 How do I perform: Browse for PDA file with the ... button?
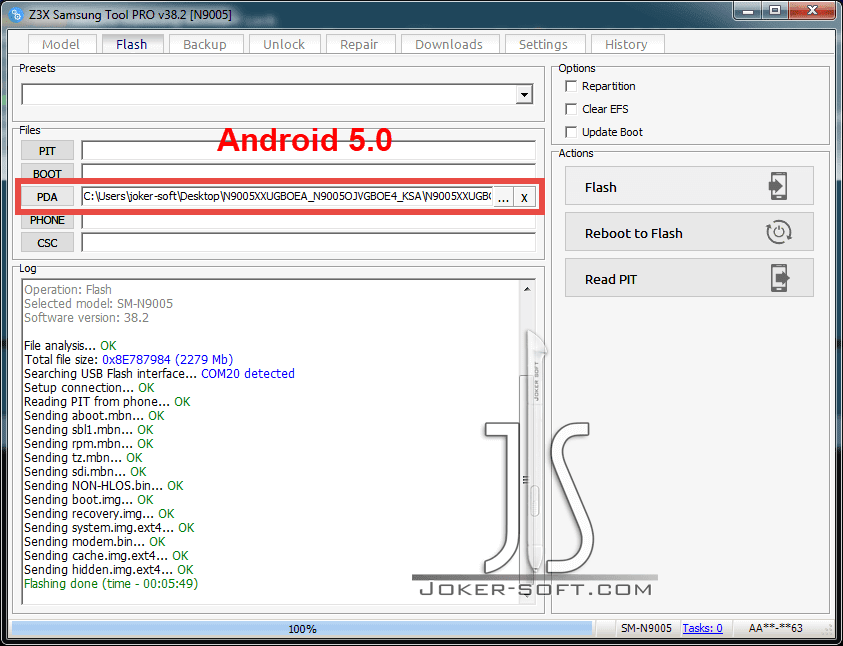(x=503, y=197)
